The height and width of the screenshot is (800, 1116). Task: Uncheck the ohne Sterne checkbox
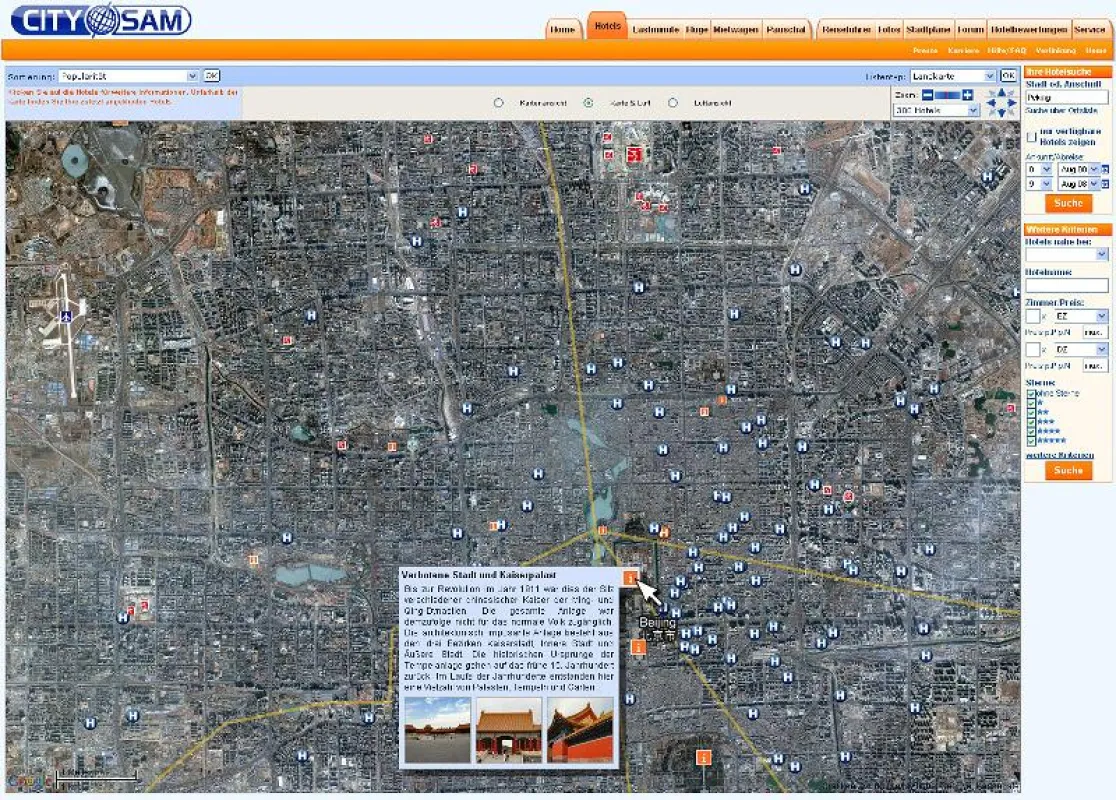tap(1031, 394)
